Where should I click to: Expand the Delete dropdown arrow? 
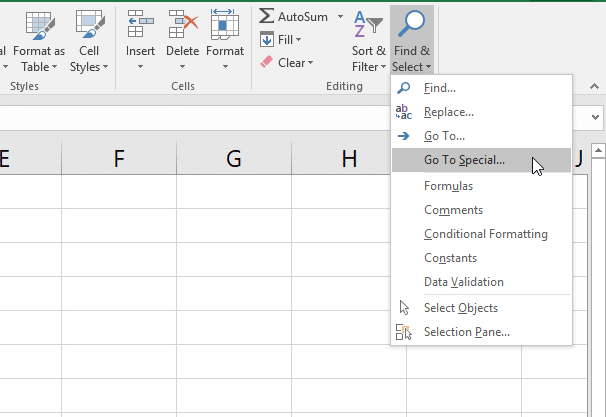182,67
